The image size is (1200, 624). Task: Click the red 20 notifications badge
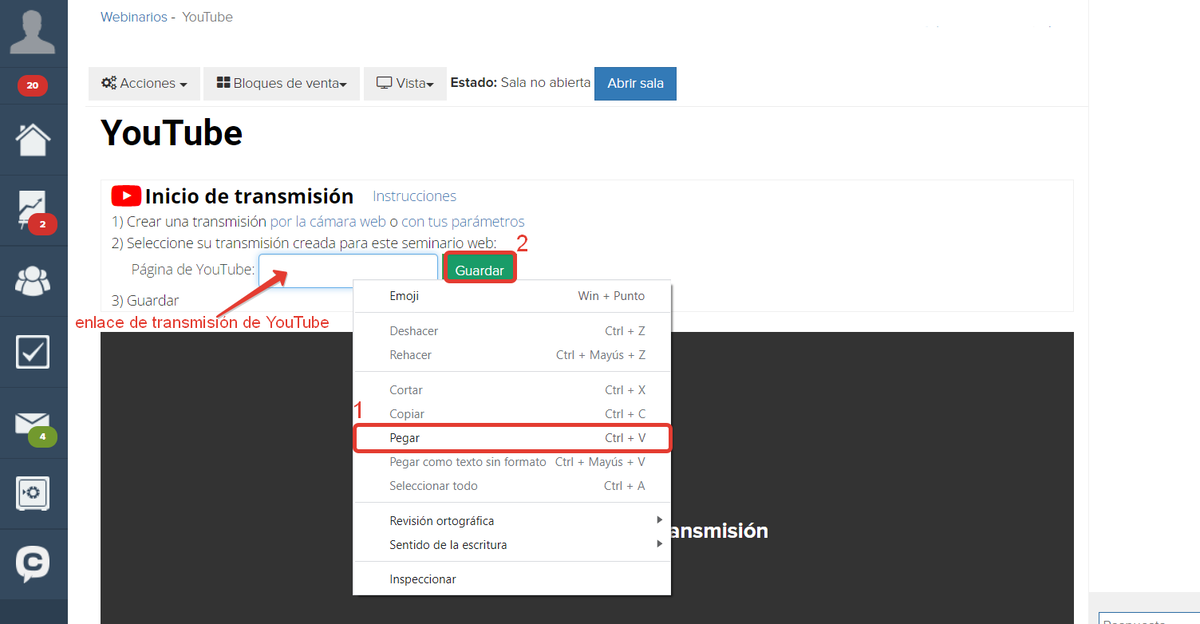coord(32,86)
